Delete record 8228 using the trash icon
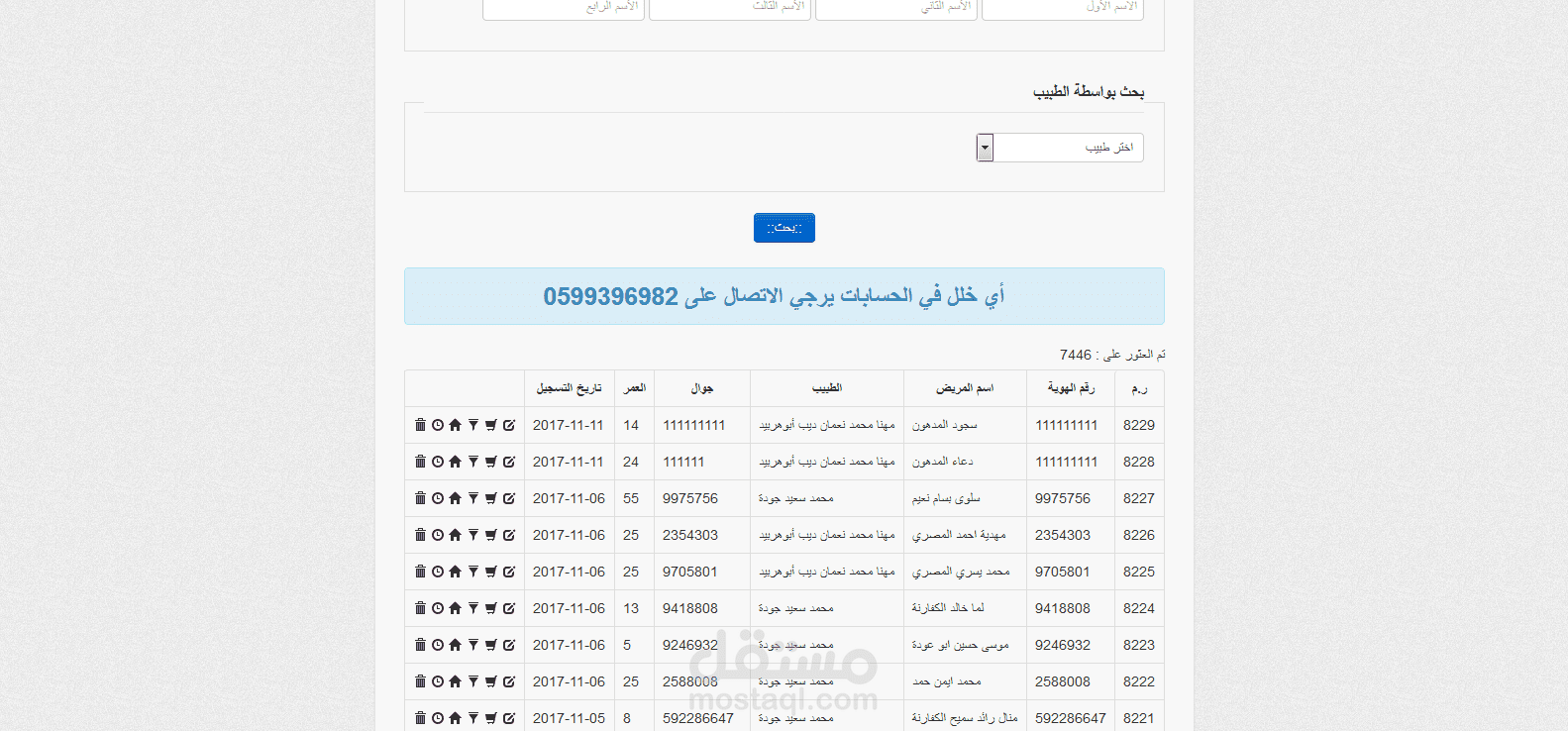The image size is (1568, 731). (x=420, y=462)
